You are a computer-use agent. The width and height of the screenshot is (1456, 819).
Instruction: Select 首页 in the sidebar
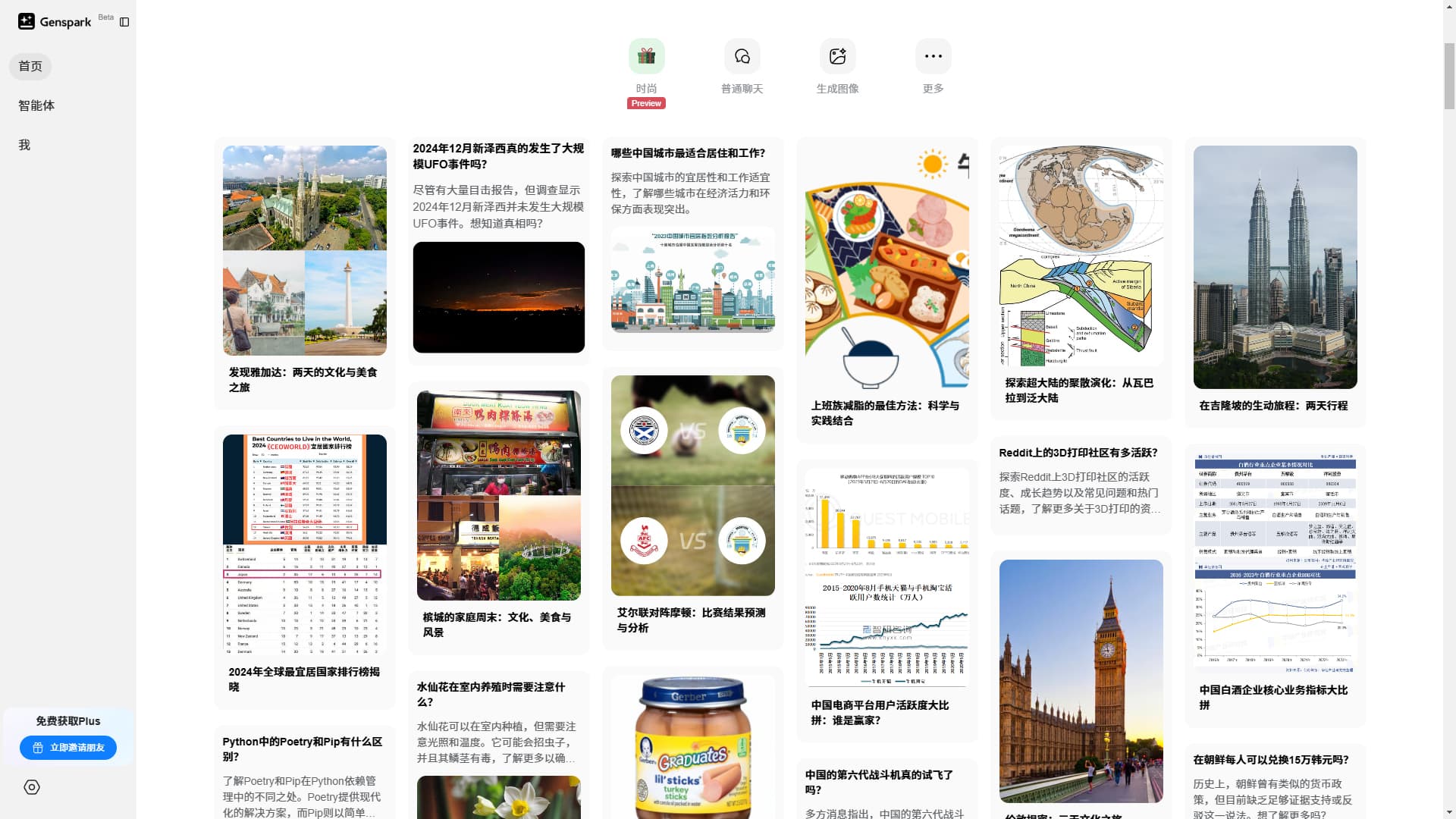click(x=30, y=66)
